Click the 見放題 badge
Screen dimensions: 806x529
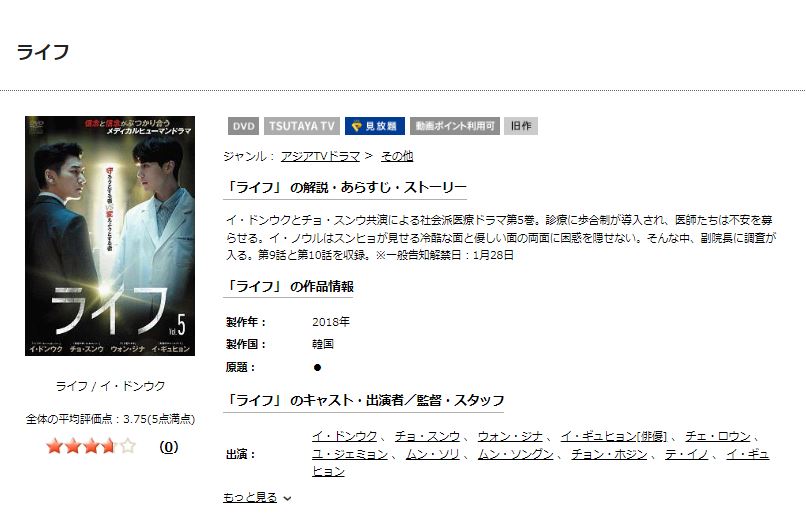pos(375,126)
